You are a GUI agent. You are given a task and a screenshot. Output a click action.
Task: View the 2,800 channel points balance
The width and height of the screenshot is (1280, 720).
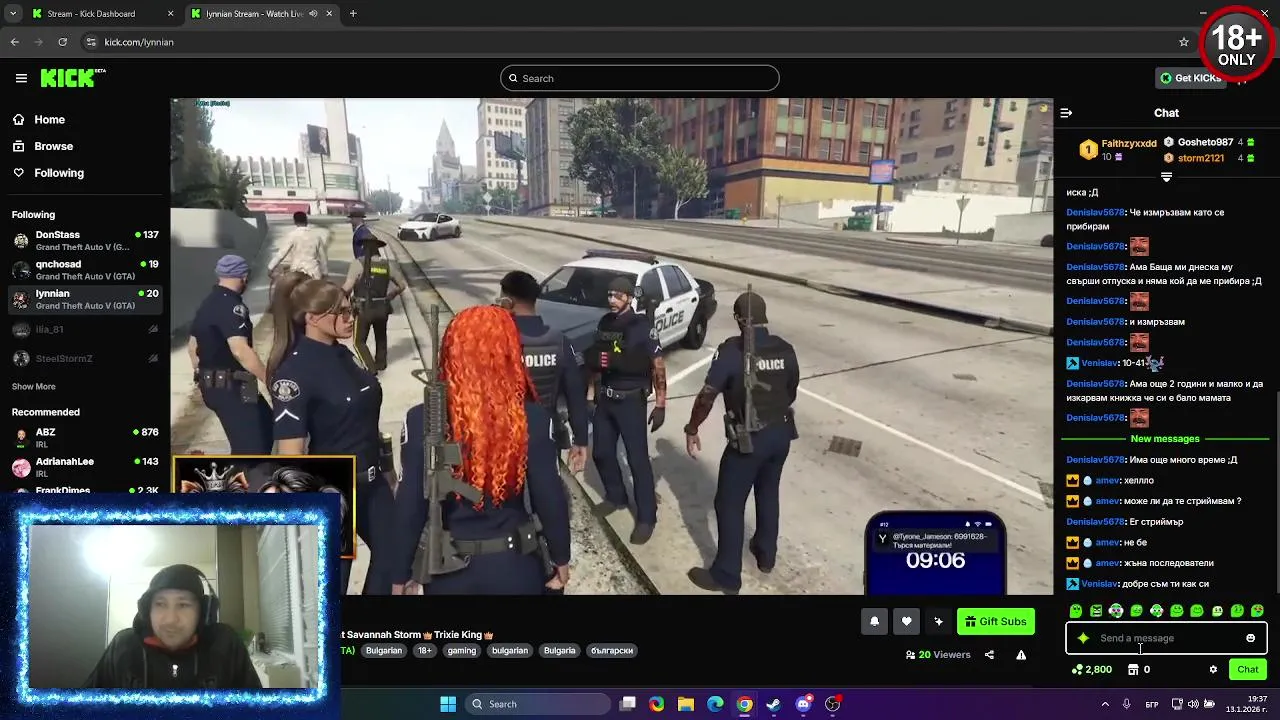(1091, 670)
